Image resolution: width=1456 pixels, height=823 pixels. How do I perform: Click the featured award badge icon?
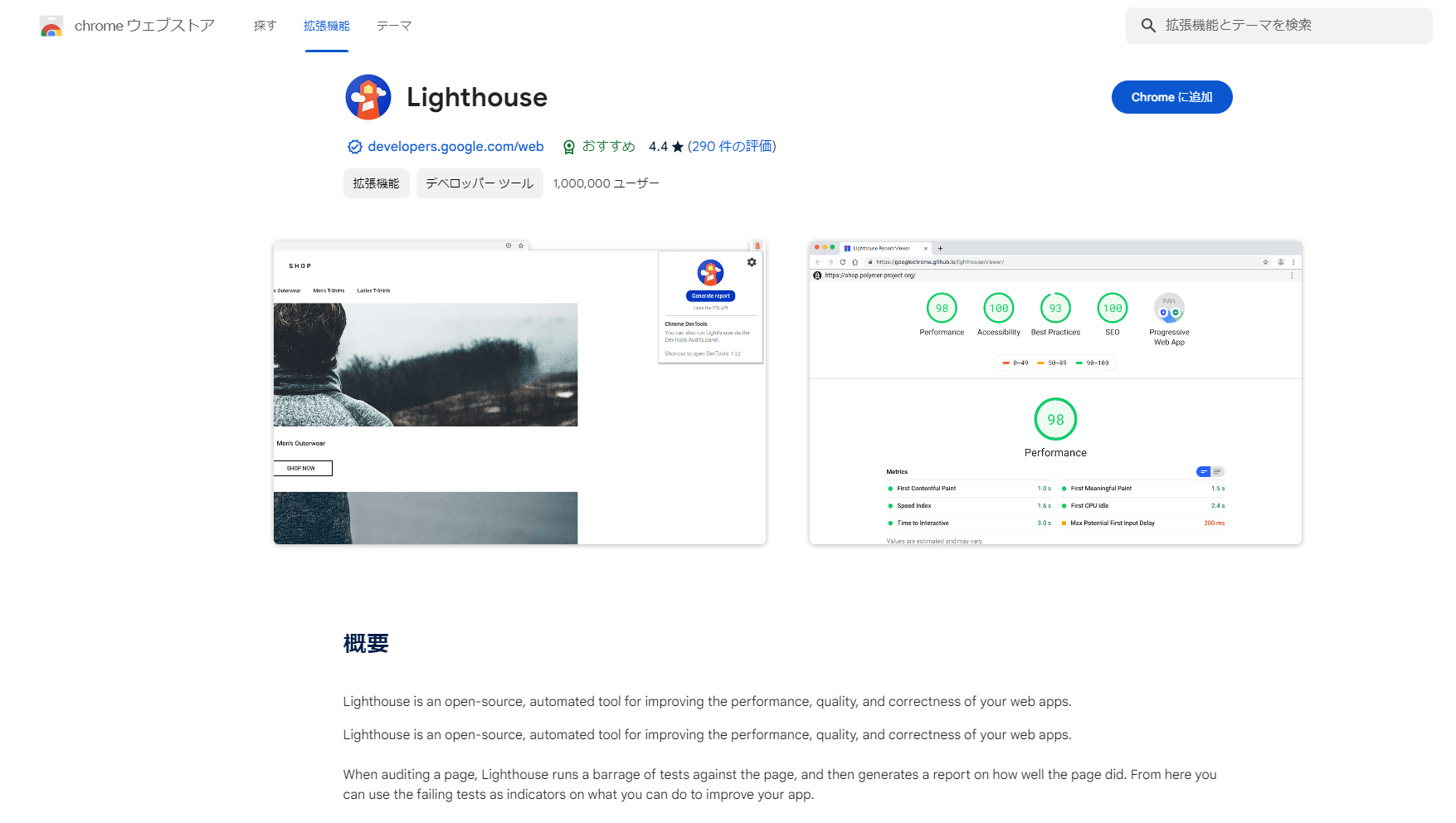[569, 147]
